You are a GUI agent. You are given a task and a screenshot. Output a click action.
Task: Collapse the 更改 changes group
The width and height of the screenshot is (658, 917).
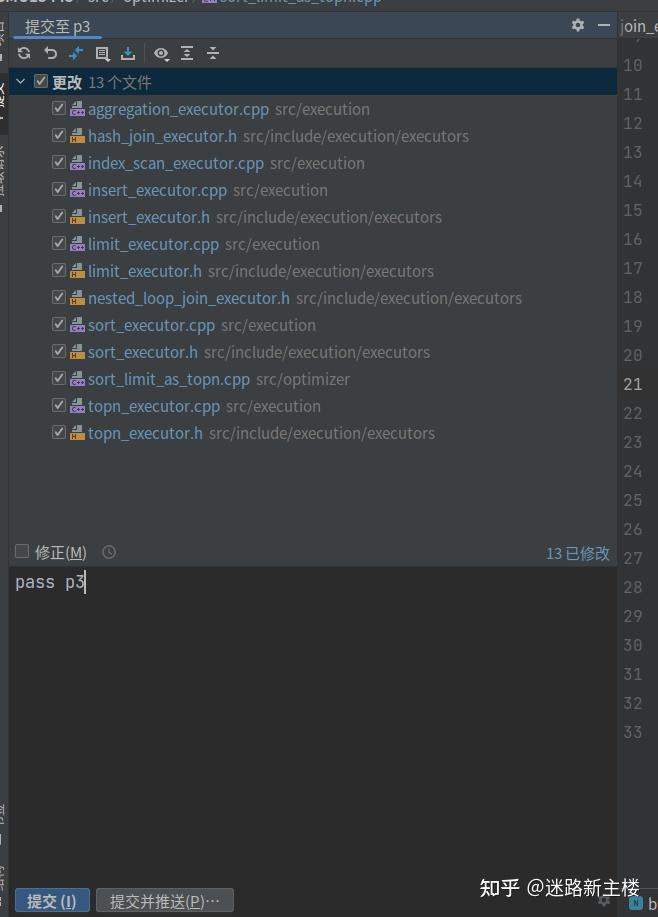click(18, 81)
